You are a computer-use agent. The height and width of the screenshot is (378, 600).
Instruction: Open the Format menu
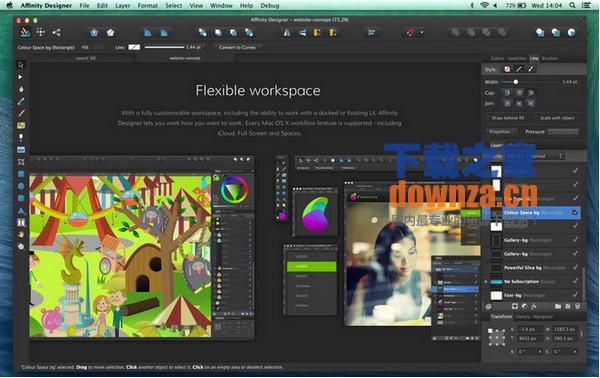[147, 5]
